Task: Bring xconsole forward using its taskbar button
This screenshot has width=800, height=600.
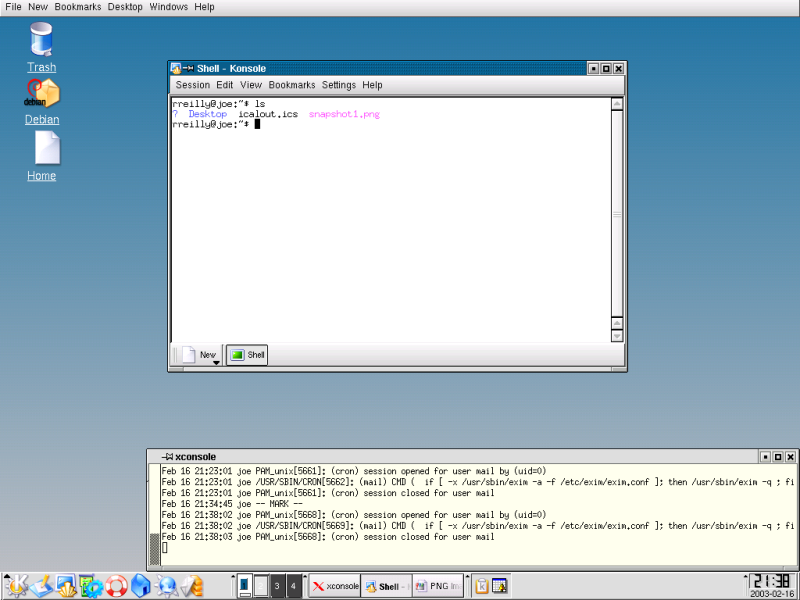Action: (334, 586)
